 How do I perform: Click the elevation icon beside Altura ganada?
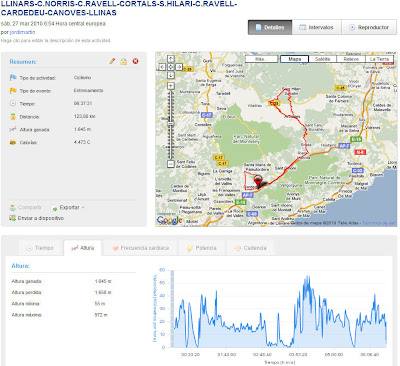click(x=13, y=129)
